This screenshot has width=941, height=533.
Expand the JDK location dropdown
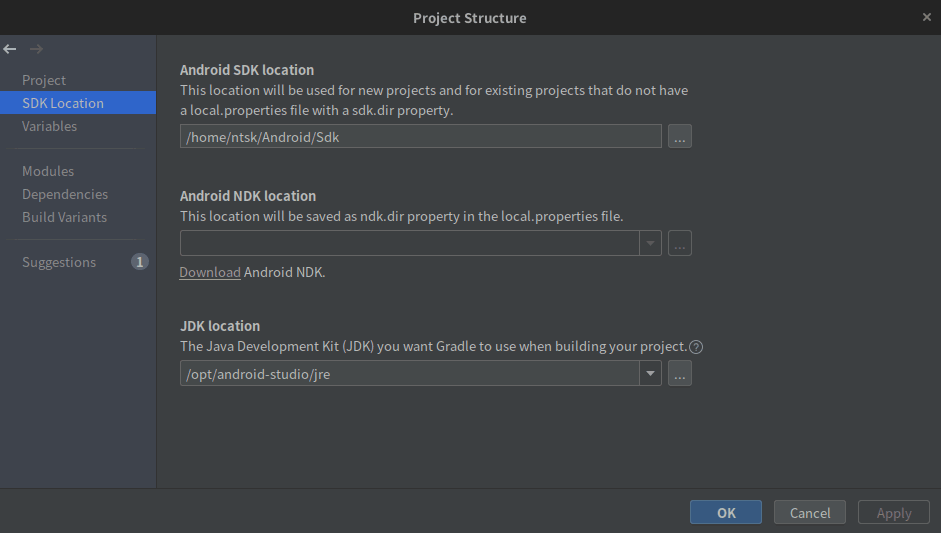[651, 374]
